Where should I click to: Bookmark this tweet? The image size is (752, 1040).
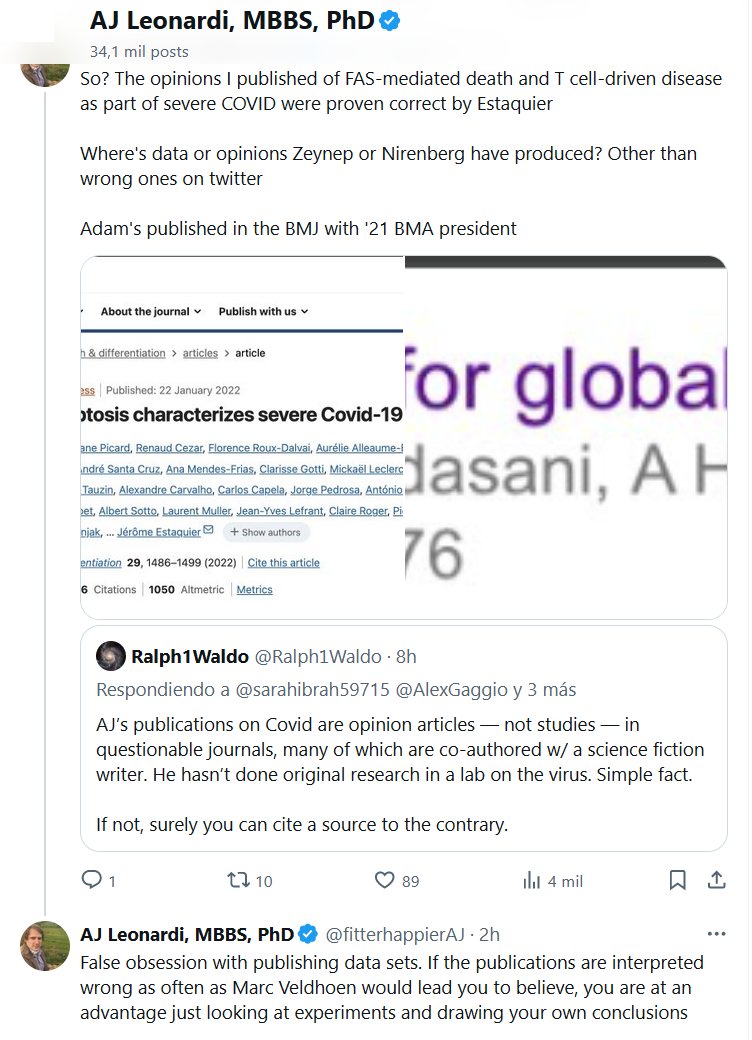(677, 880)
